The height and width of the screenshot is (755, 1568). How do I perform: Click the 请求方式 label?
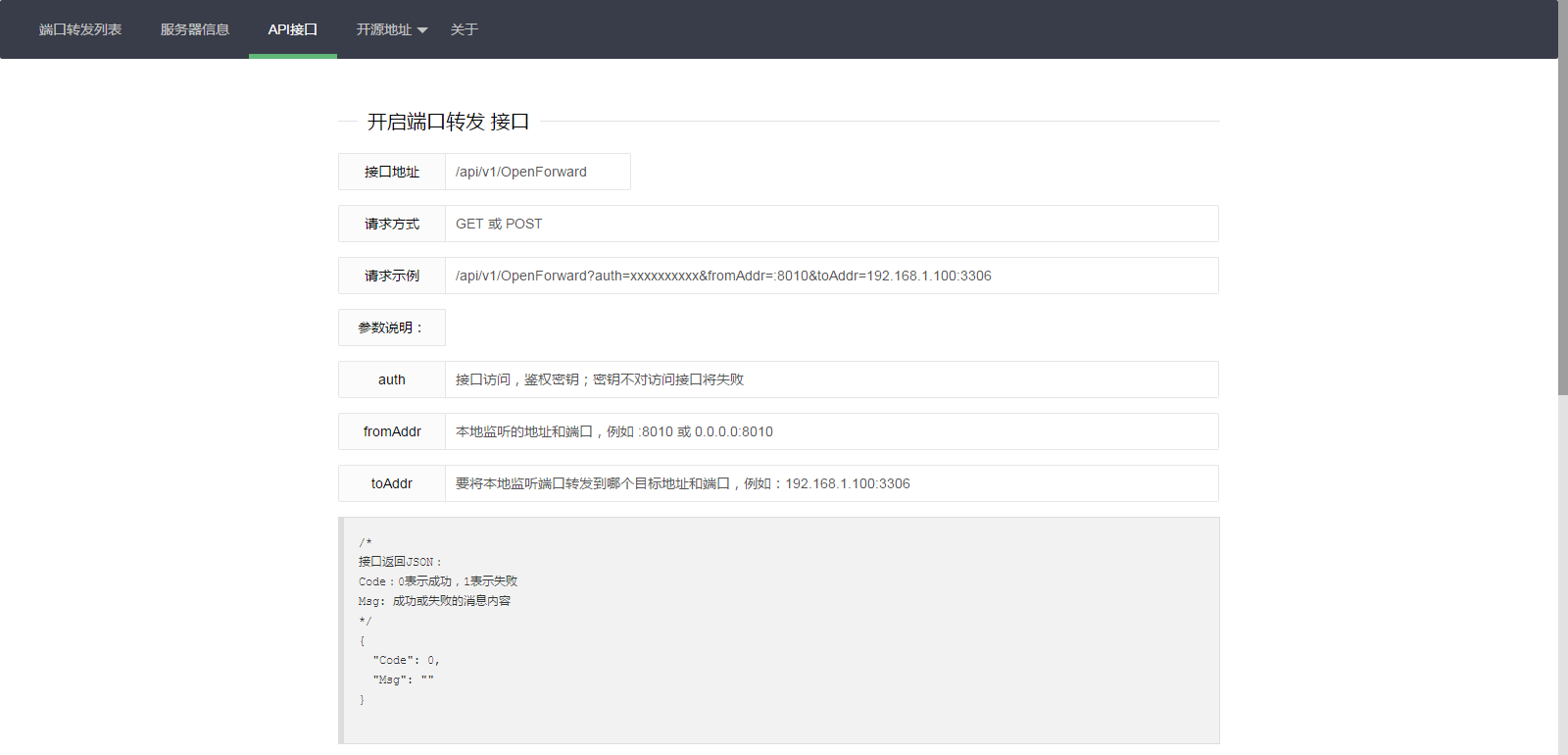point(392,224)
